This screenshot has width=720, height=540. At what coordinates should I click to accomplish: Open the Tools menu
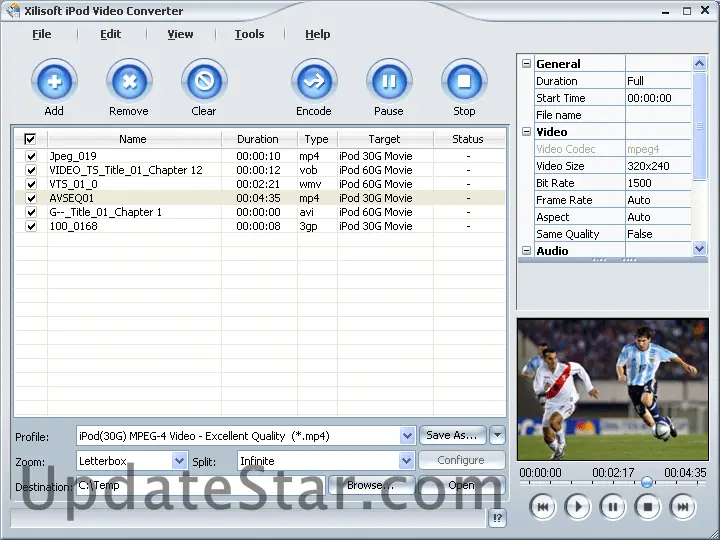point(249,34)
